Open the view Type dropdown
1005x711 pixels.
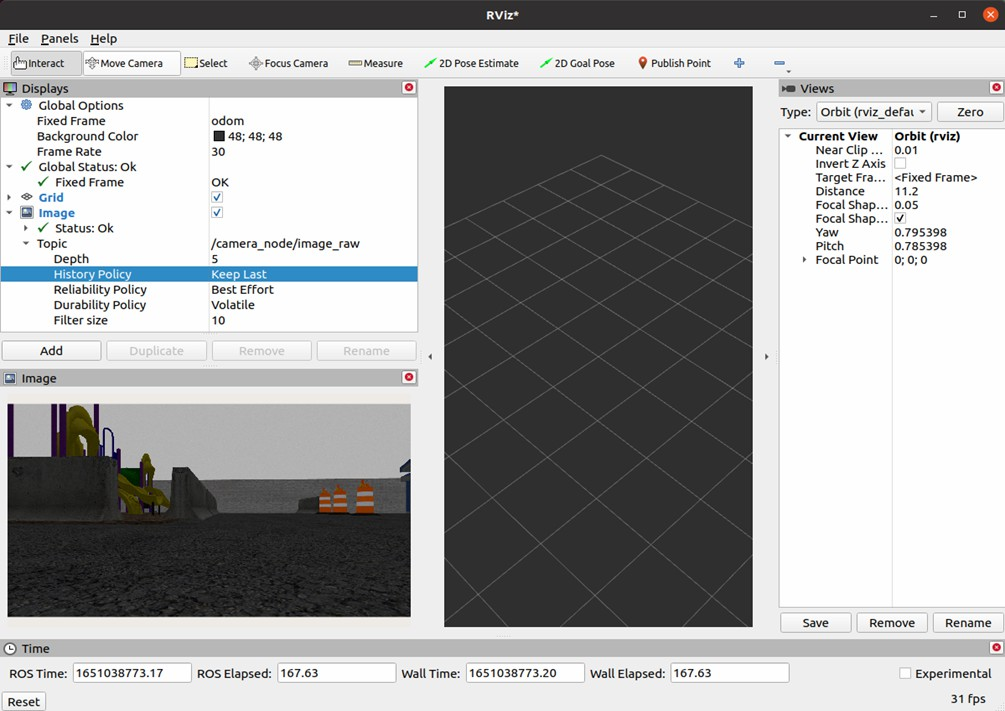coord(874,112)
